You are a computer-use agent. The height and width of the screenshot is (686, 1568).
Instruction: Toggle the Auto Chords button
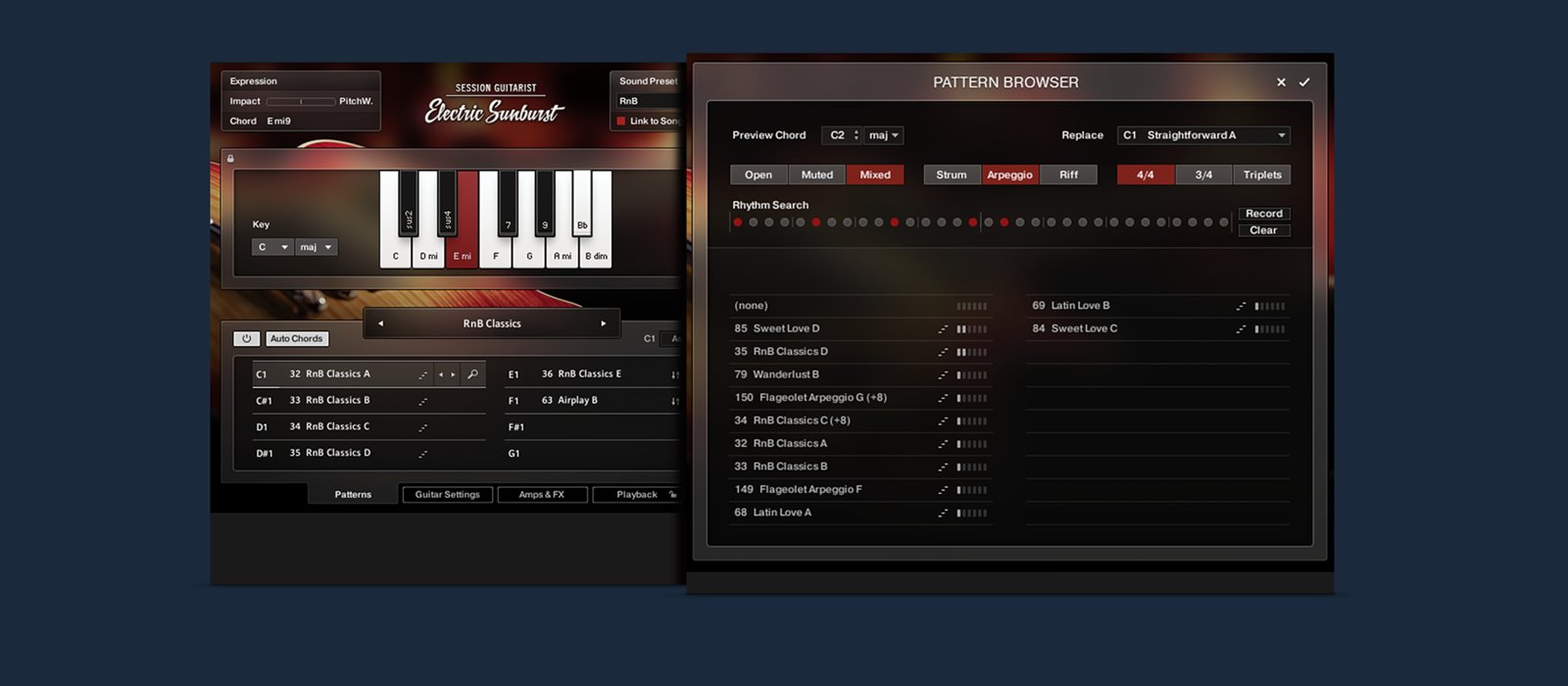click(x=296, y=339)
